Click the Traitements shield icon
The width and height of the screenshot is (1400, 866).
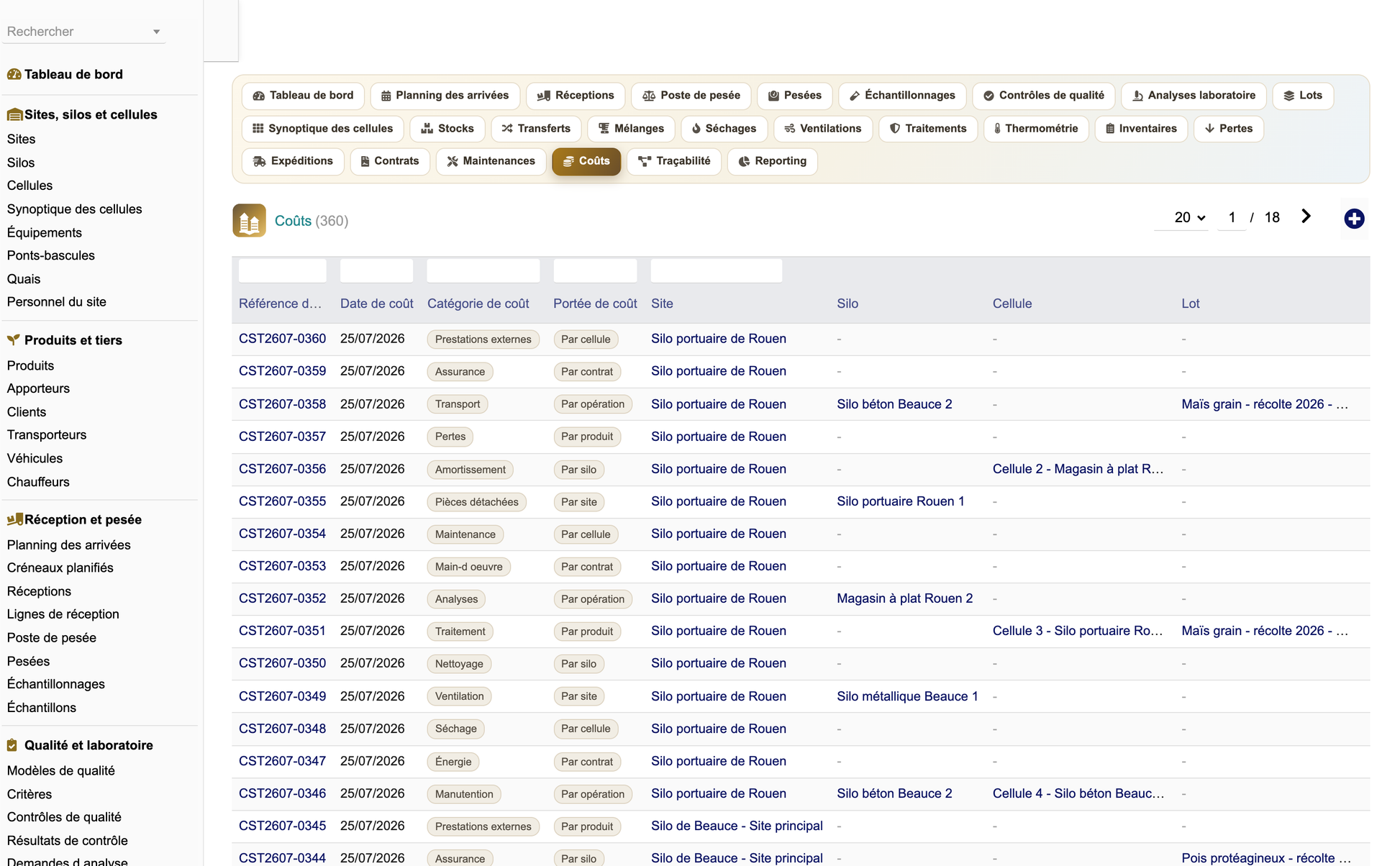895,129
